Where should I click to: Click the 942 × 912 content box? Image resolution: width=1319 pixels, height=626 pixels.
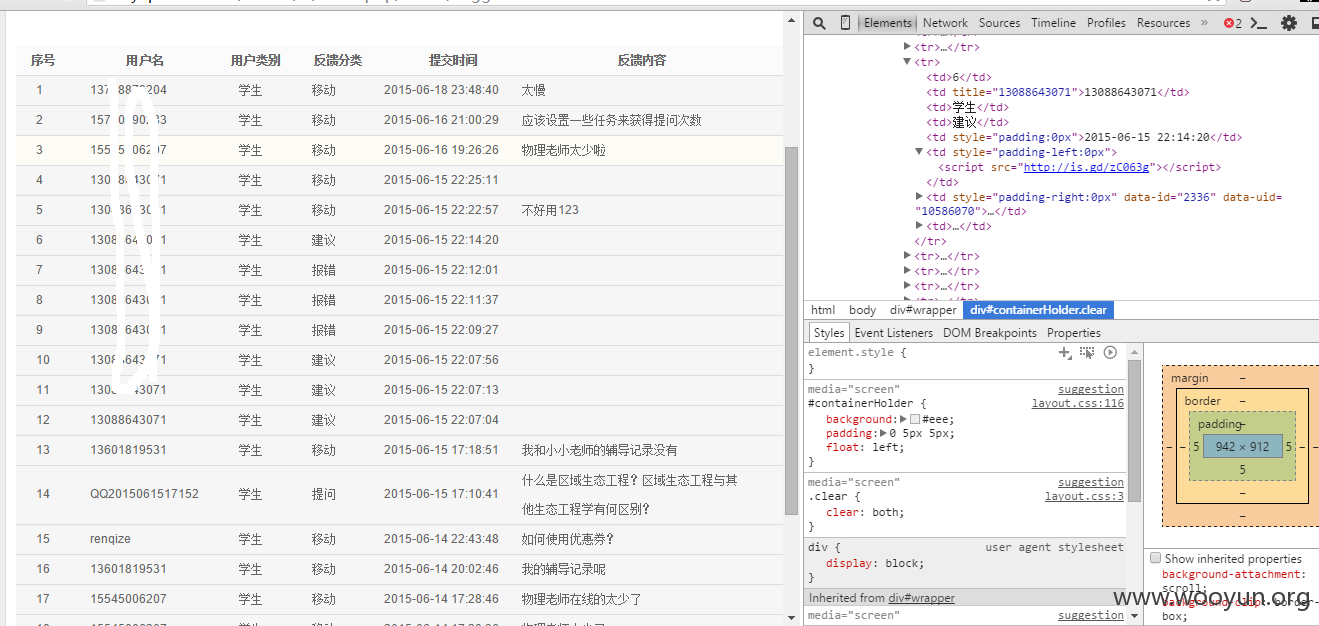(1242, 447)
